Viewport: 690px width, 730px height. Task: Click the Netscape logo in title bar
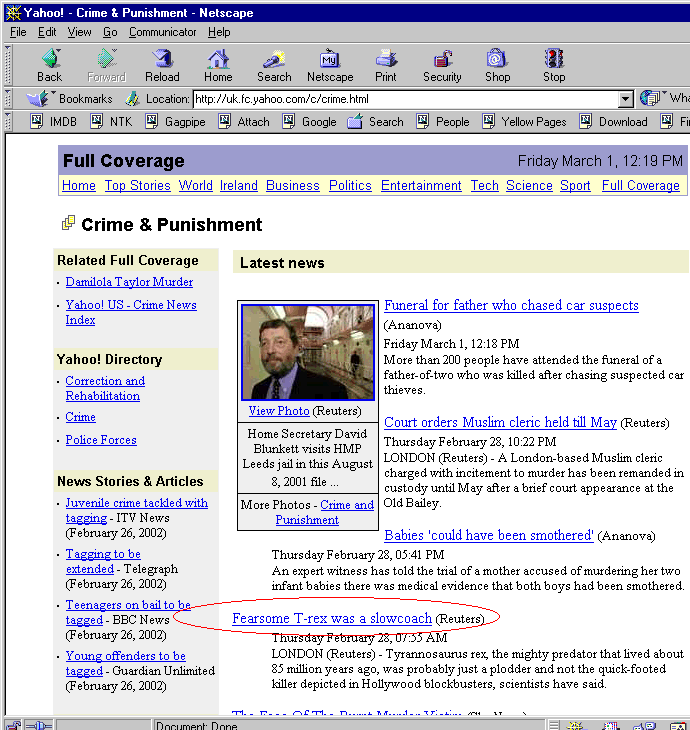click(x=13, y=13)
